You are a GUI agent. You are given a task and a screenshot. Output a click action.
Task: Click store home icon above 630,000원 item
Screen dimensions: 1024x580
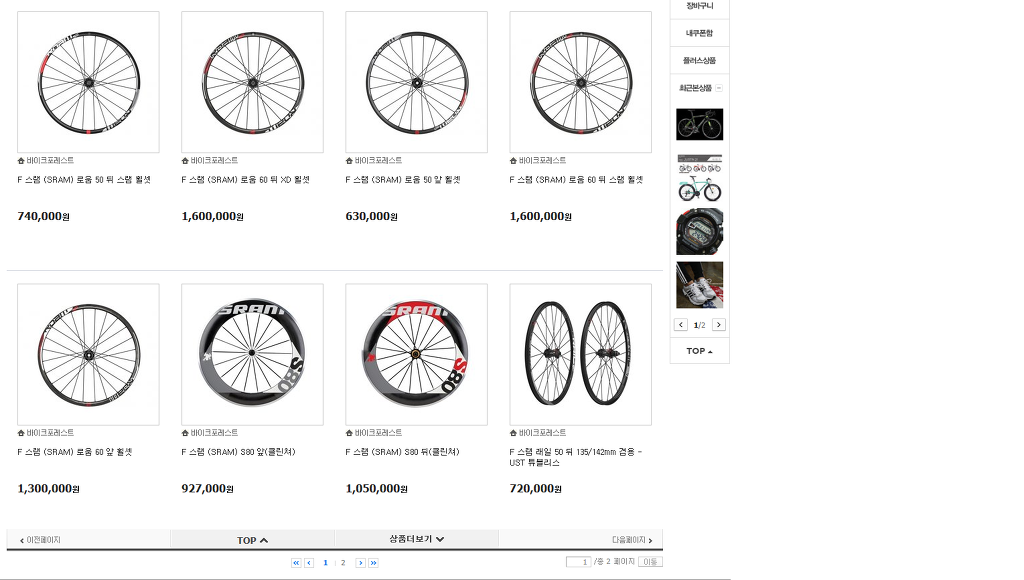point(349,161)
